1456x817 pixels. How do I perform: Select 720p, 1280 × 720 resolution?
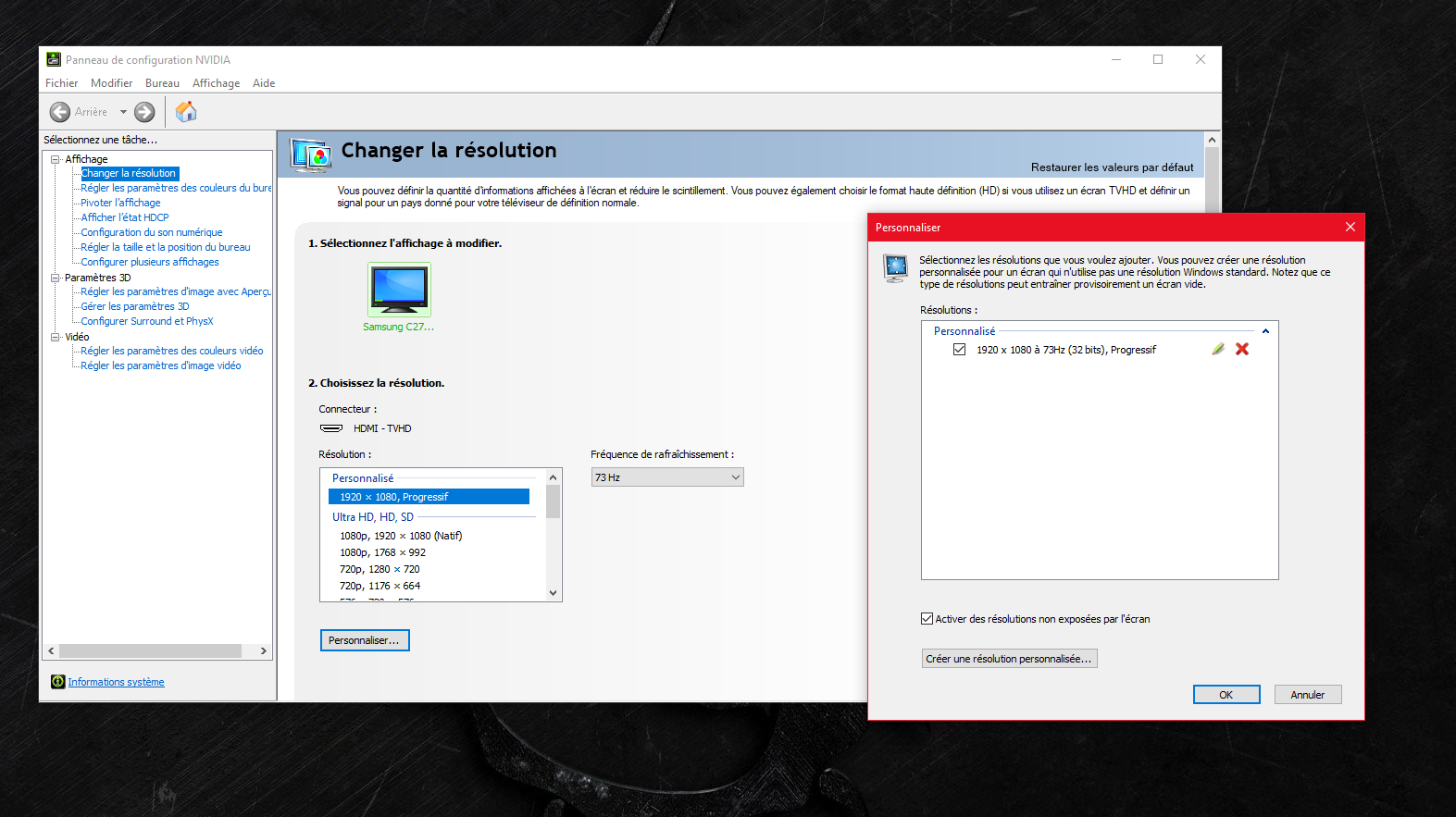point(380,569)
